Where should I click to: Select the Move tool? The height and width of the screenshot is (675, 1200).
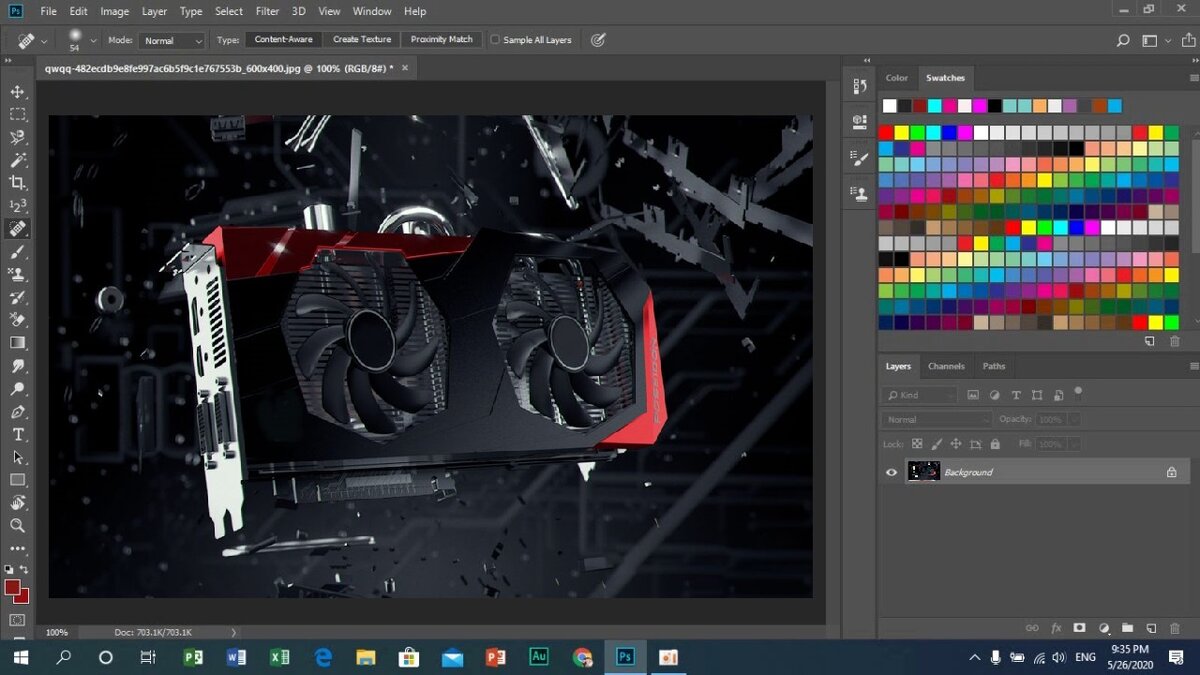(x=18, y=92)
